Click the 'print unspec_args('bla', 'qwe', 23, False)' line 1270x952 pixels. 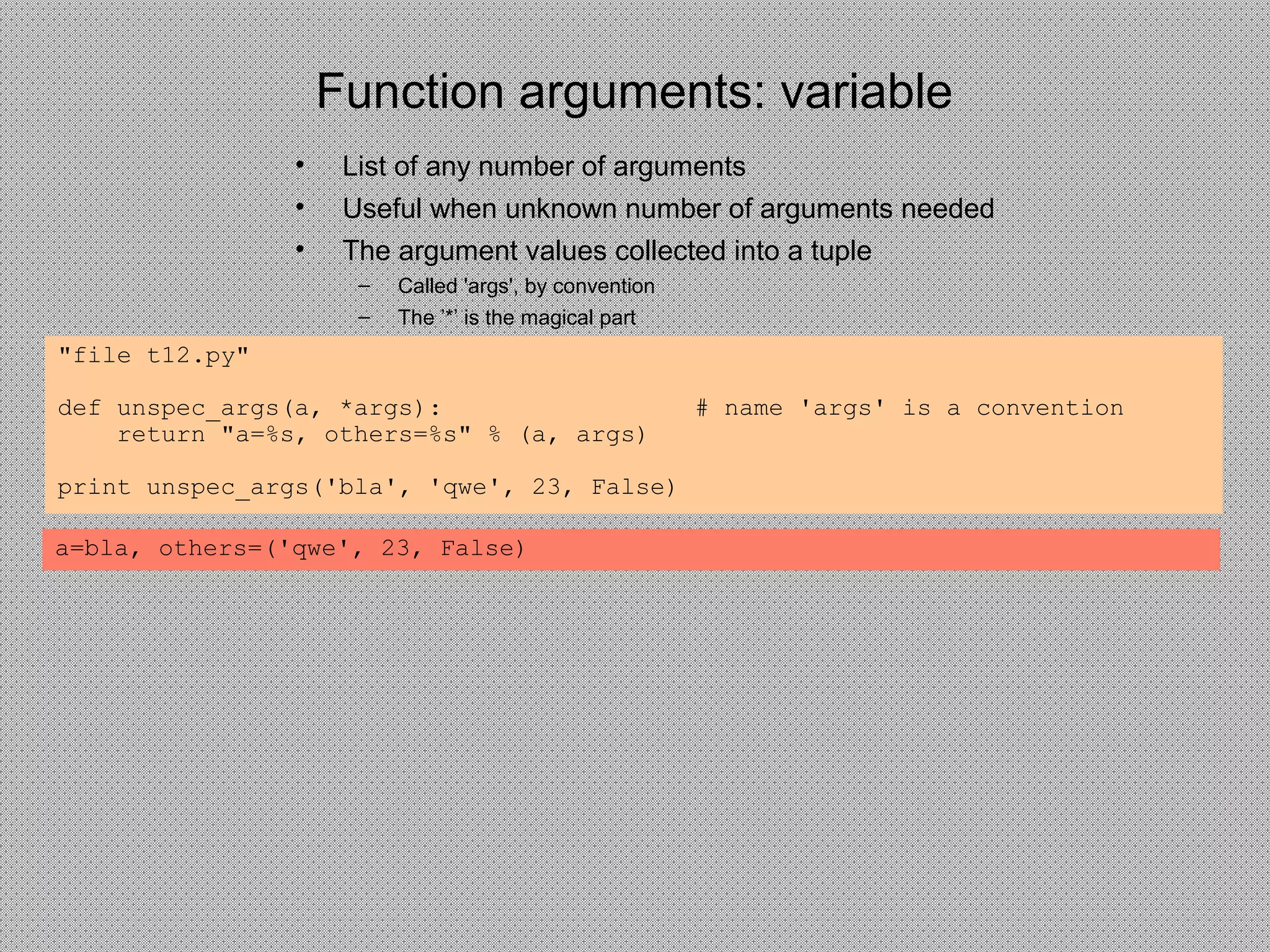point(366,488)
